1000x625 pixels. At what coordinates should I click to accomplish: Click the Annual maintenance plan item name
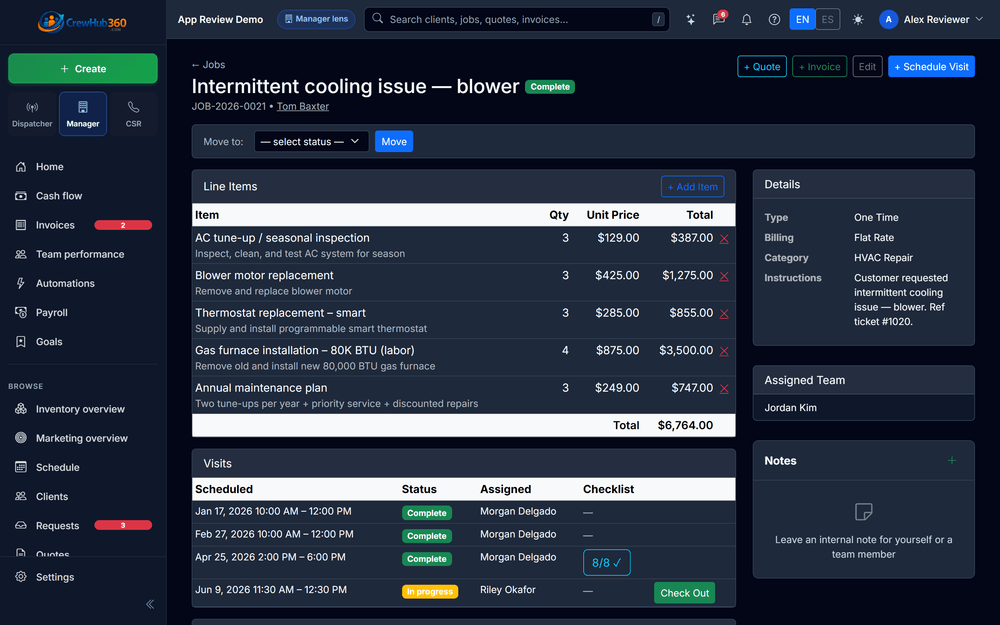point(261,388)
